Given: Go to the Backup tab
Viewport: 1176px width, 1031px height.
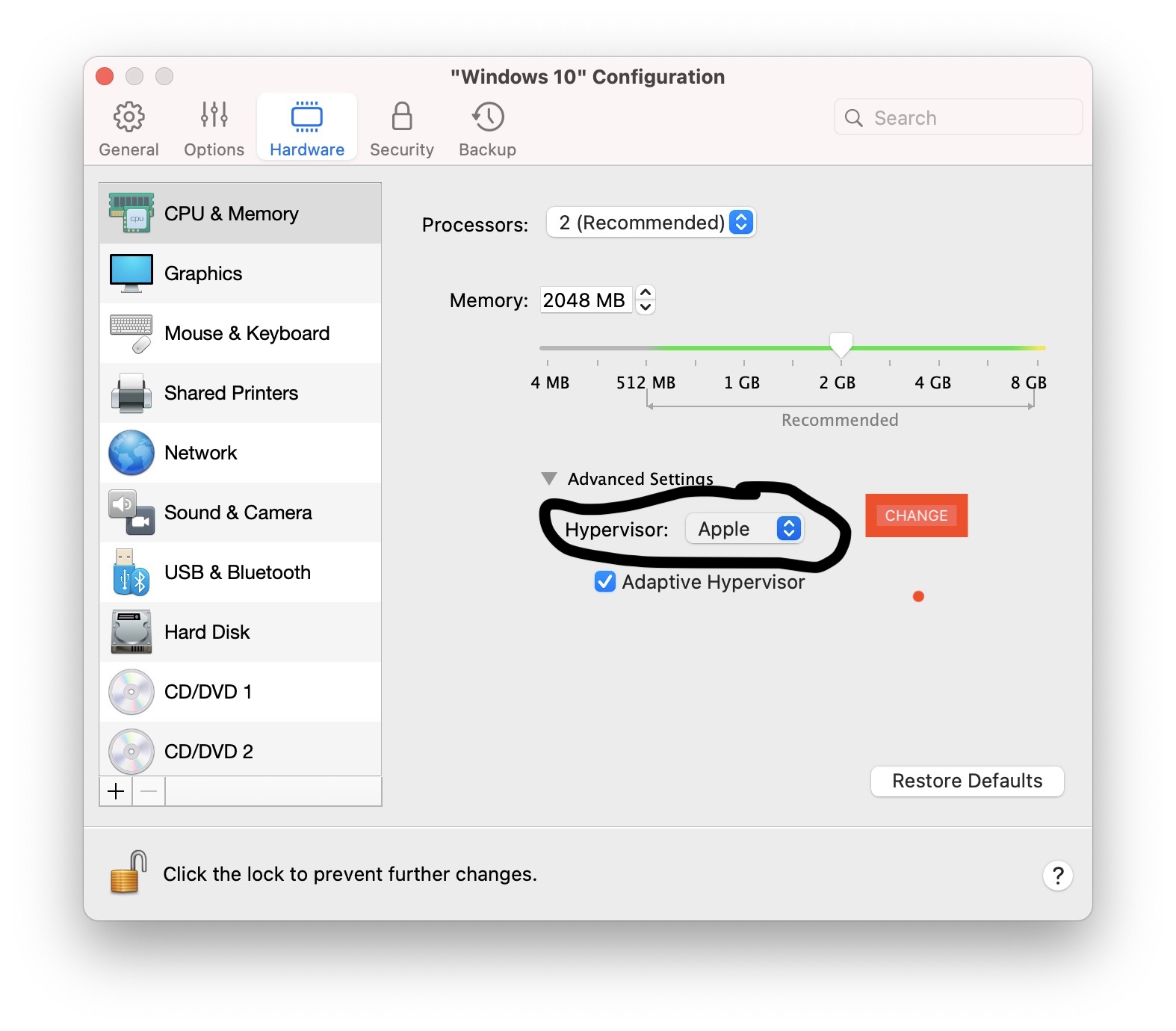Looking at the screenshot, I should click(x=488, y=129).
